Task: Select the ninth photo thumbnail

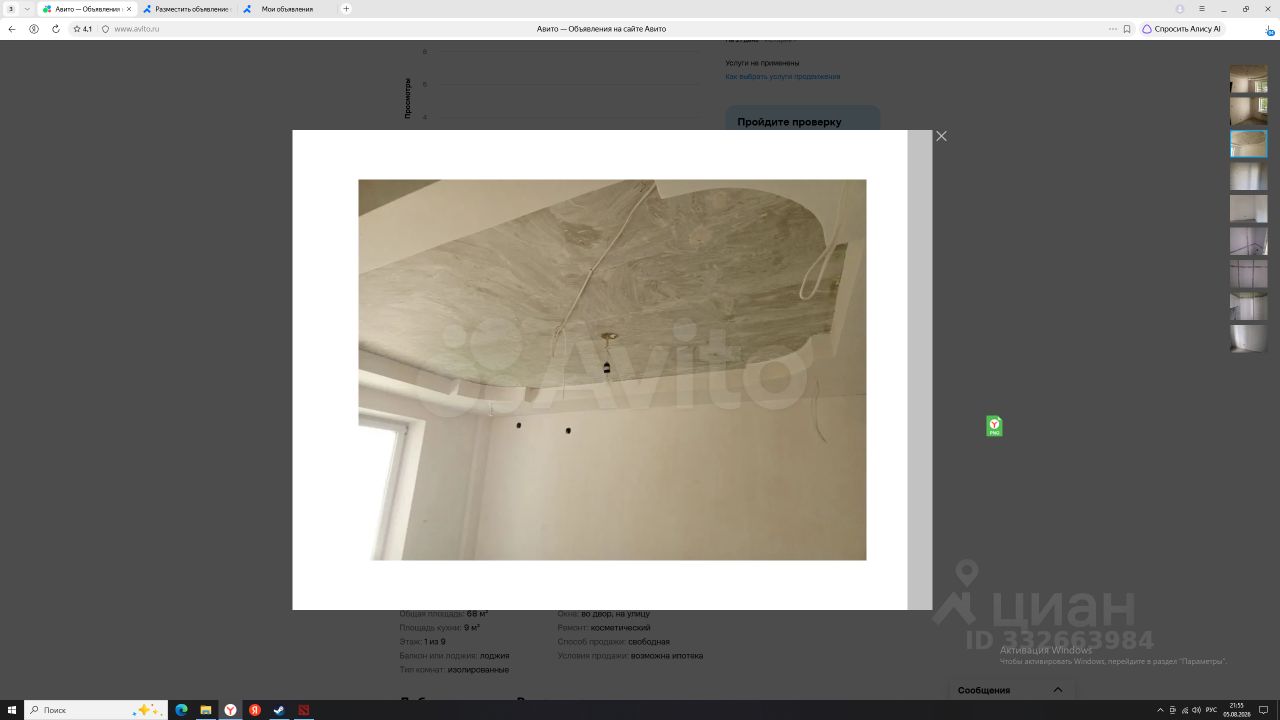Action: (1248, 338)
